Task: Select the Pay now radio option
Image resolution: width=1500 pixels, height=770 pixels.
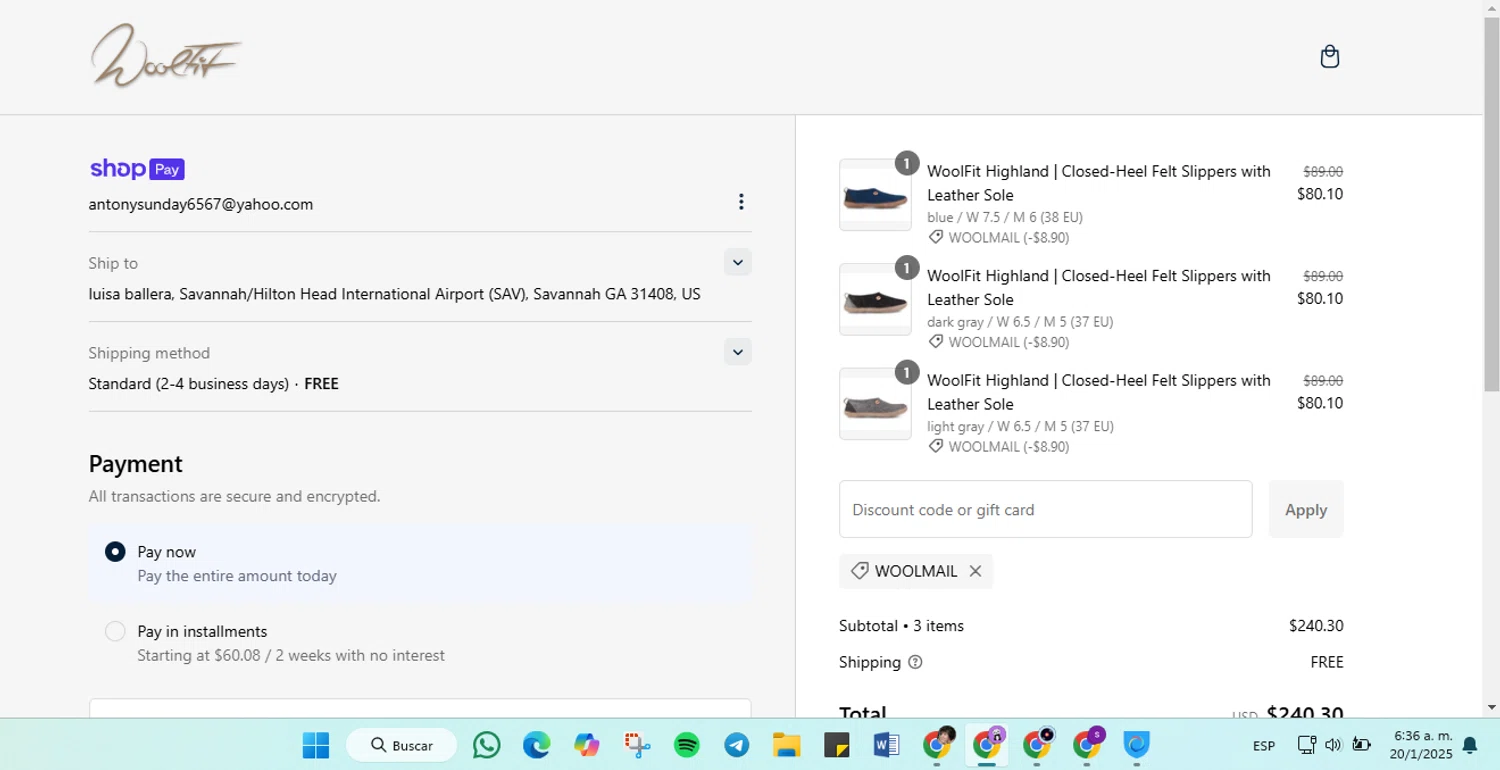Action: tap(115, 552)
